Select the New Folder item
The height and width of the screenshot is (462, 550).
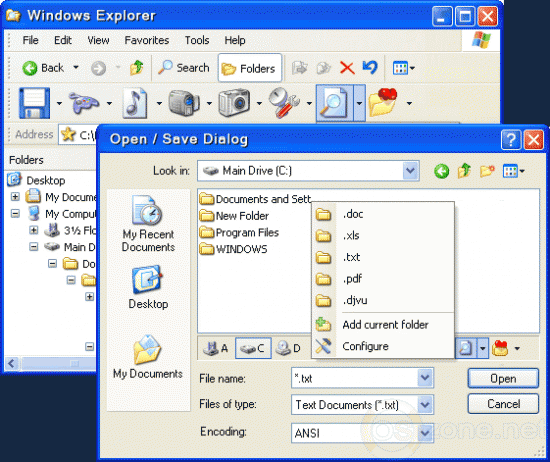click(x=234, y=216)
